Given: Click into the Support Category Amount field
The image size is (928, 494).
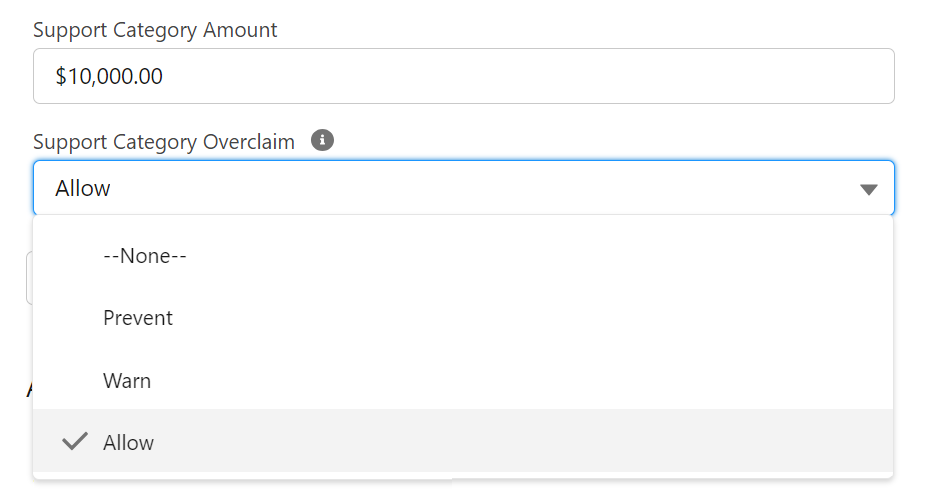Looking at the screenshot, I should click(463, 76).
